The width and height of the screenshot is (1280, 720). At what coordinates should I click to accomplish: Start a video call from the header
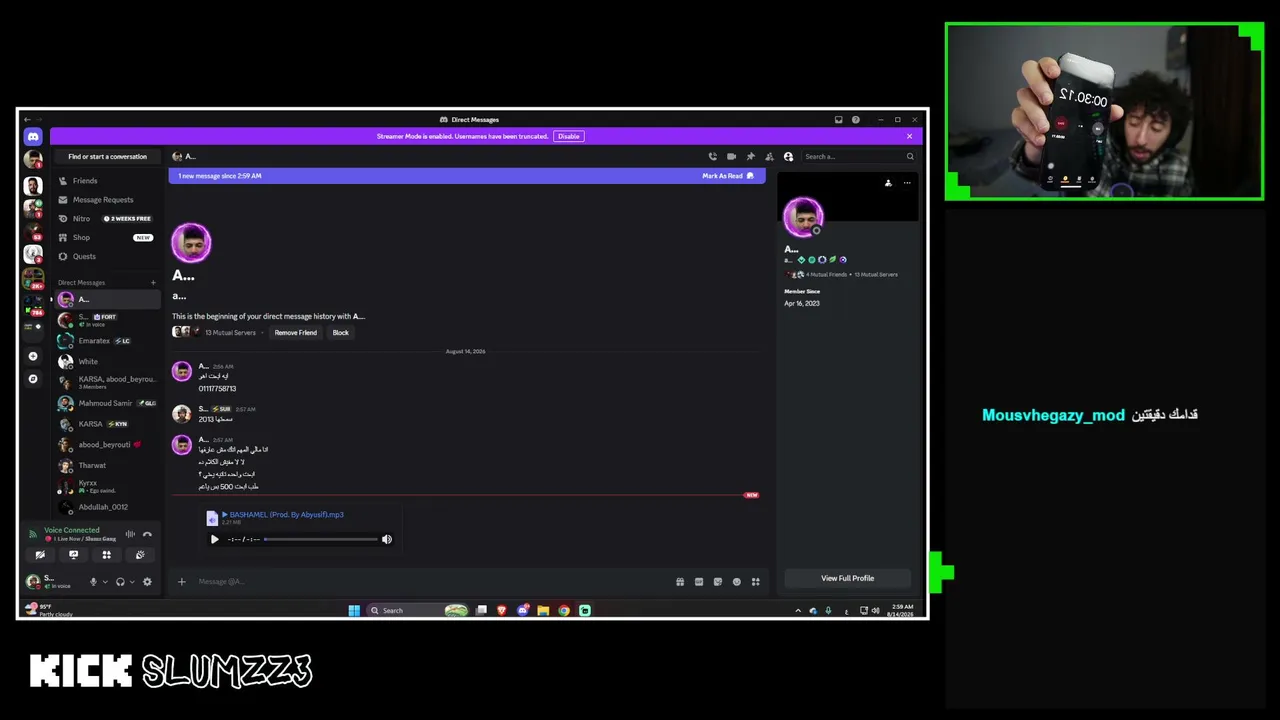(x=731, y=157)
